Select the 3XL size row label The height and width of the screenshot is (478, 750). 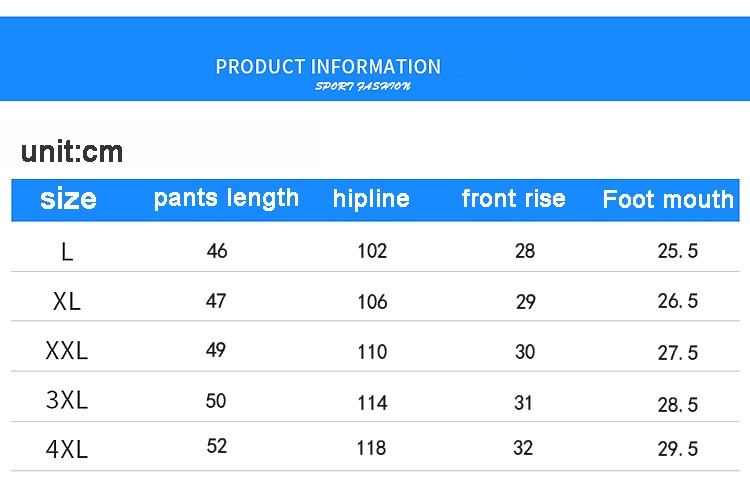pos(67,401)
